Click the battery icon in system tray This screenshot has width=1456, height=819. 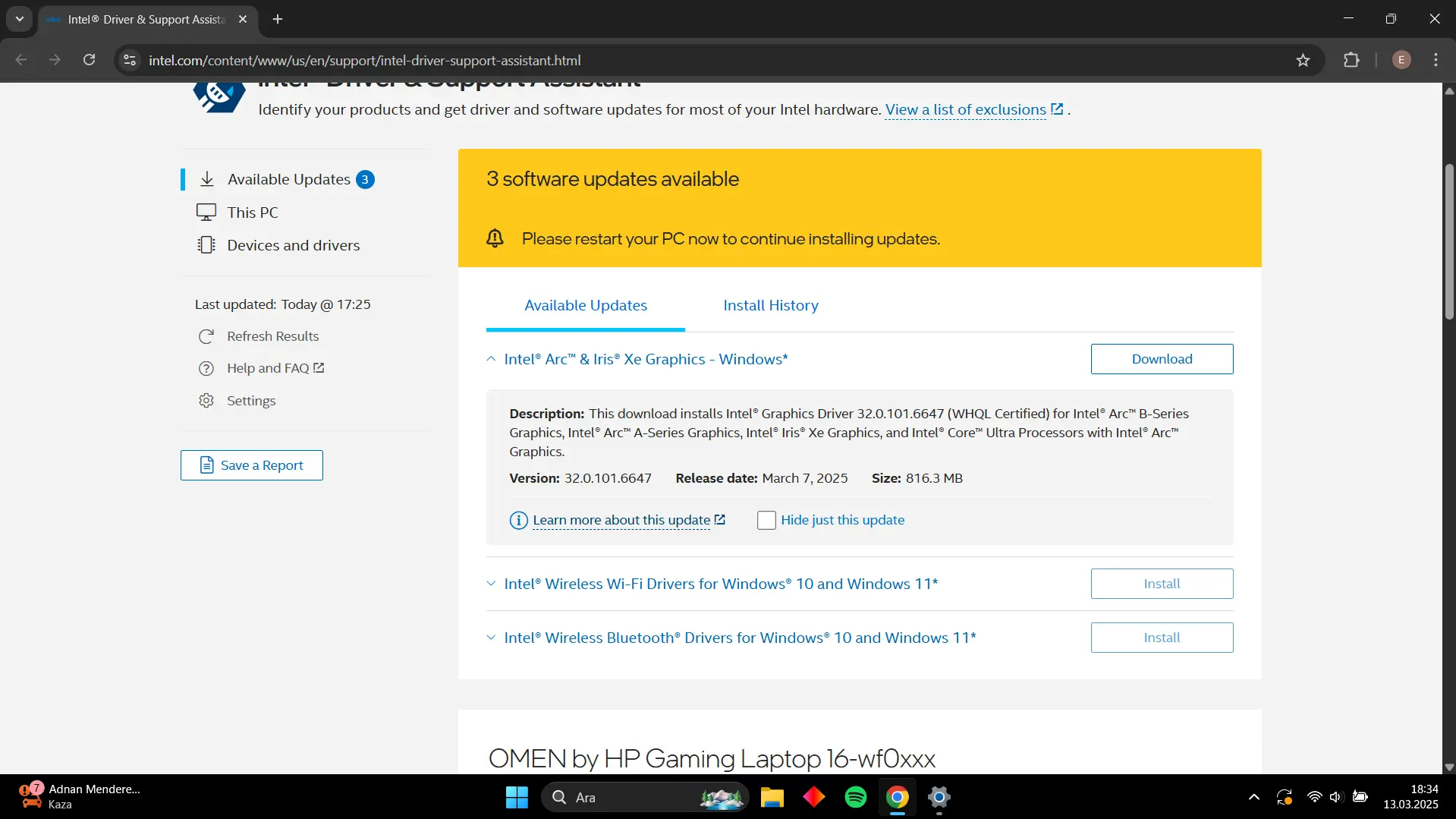[x=1360, y=797]
